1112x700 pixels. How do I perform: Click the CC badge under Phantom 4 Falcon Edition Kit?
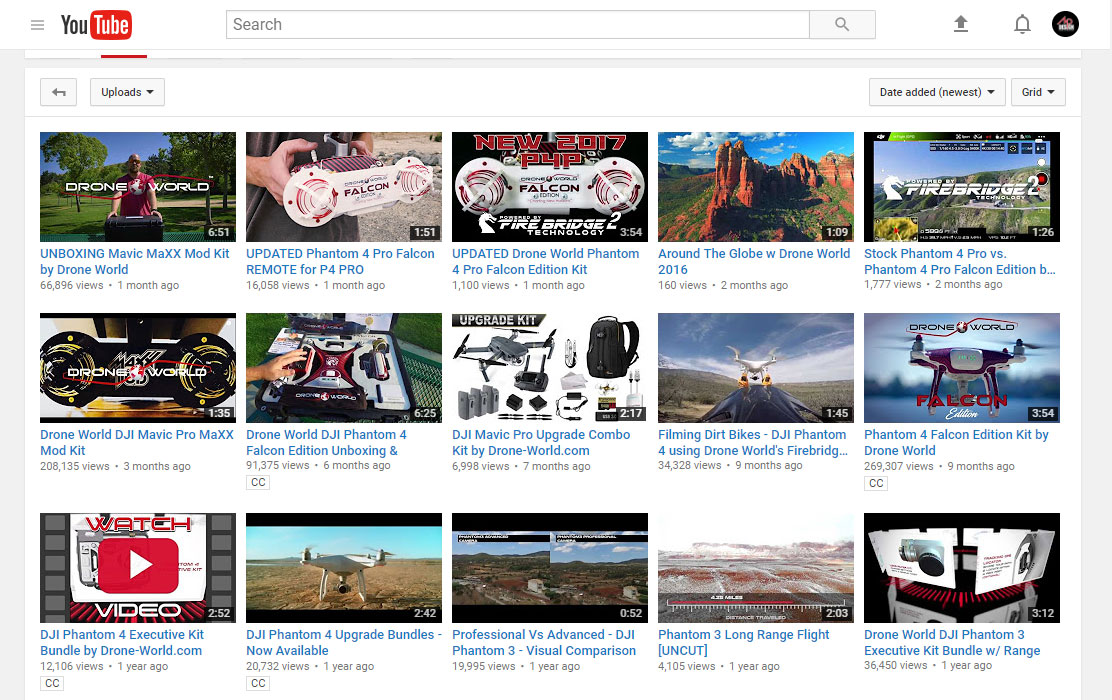coord(877,483)
